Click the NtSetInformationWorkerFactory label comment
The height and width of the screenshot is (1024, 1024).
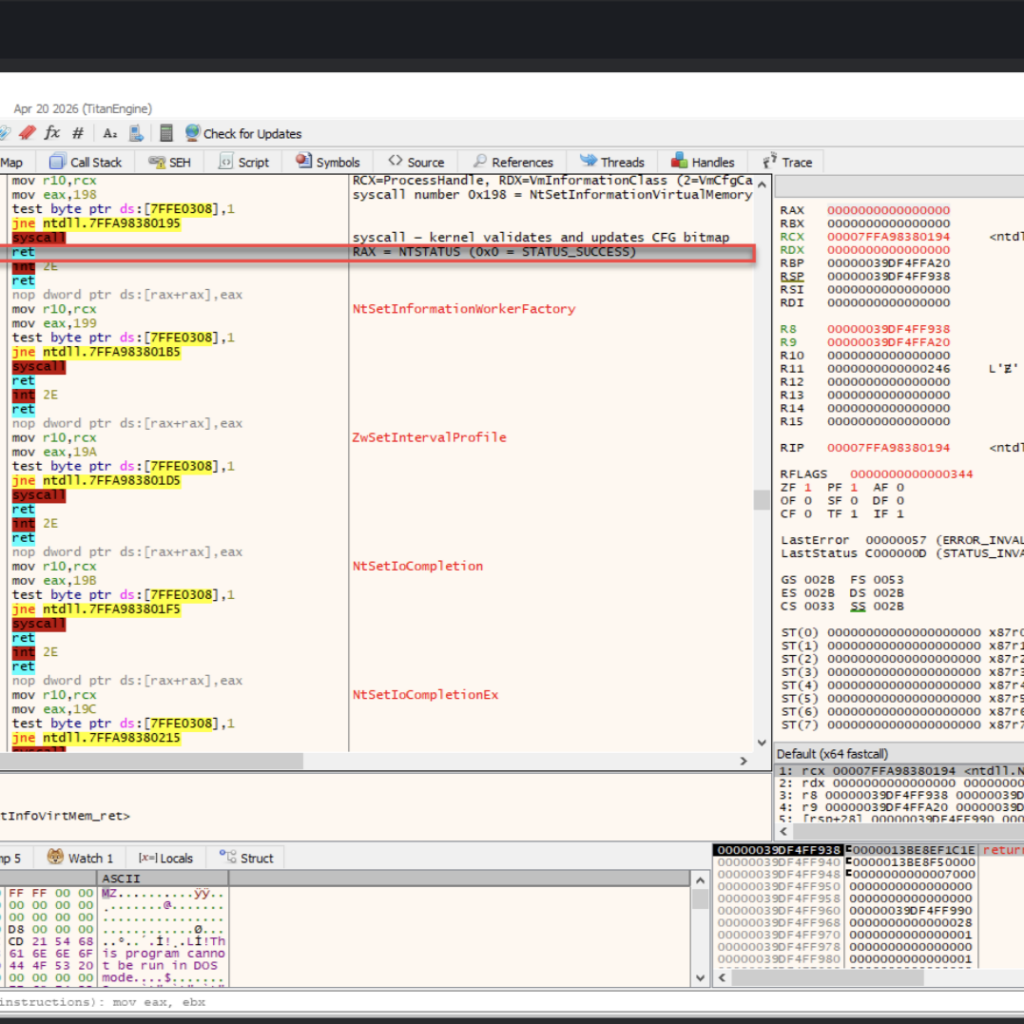[464, 309]
